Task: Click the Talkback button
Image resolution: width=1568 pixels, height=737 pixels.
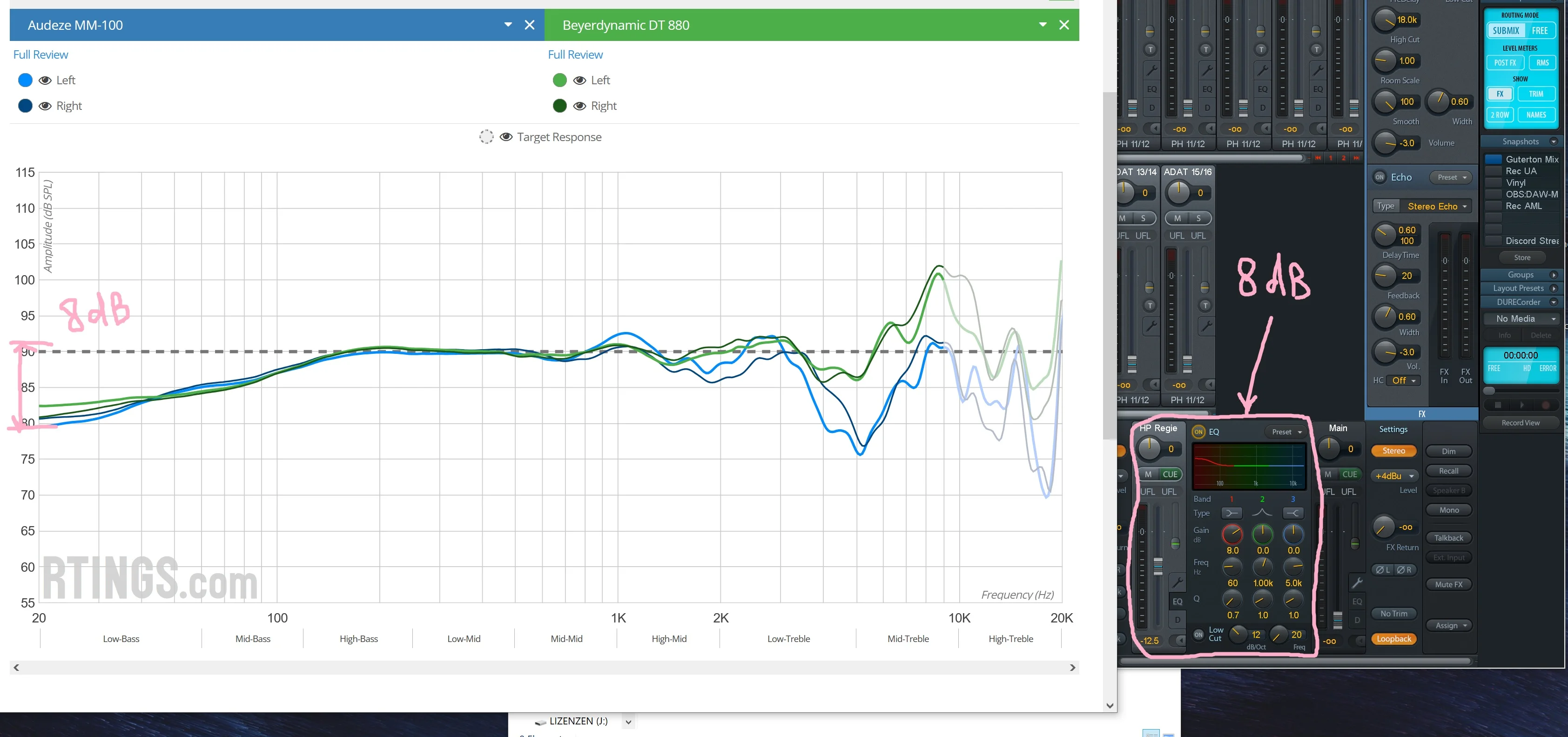Action: (1449, 538)
